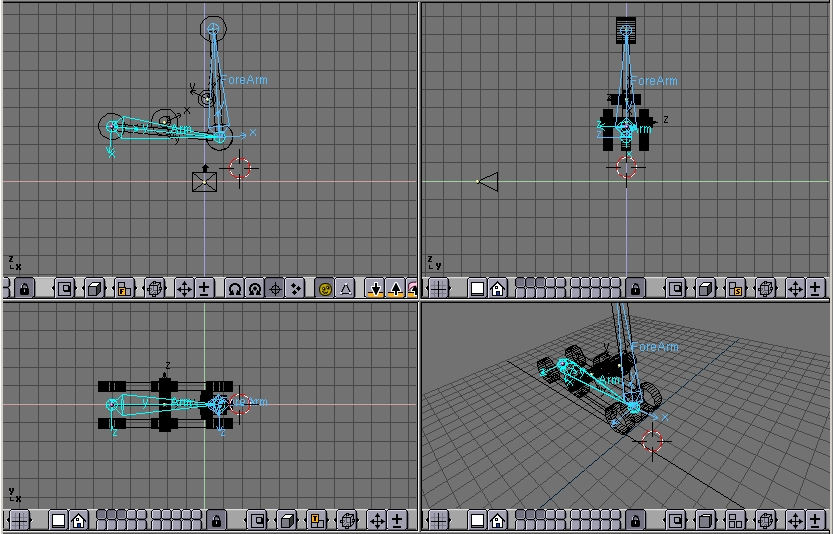The height and width of the screenshot is (534, 833).
Task: Click zoom view plus-minus icon in side view header
Action: coord(816,288)
